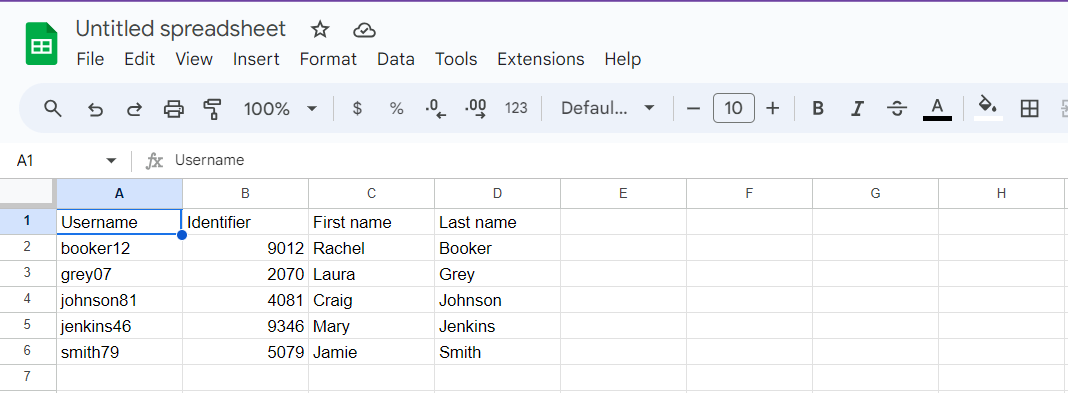The image size is (1068, 393).
Task: Select the Identifier header cell
Action: 245,222
